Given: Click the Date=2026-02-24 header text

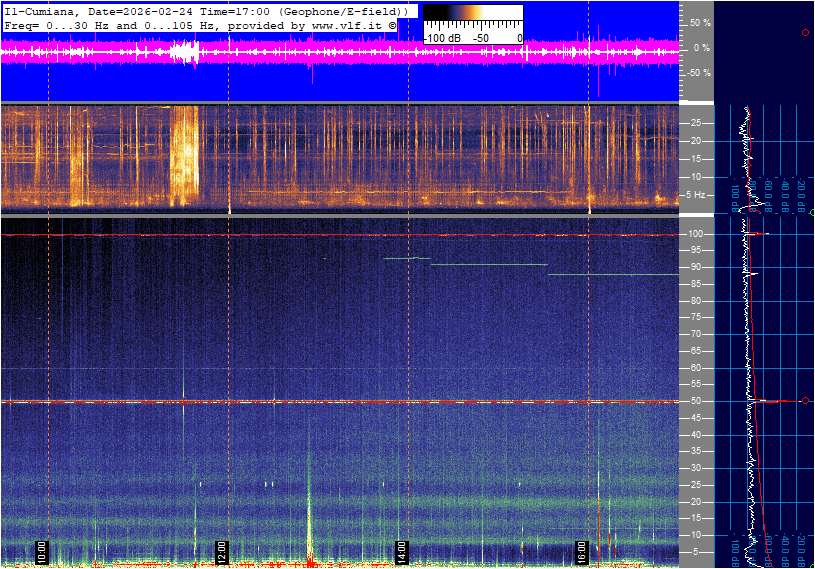Looking at the screenshot, I should (x=115, y=10).
